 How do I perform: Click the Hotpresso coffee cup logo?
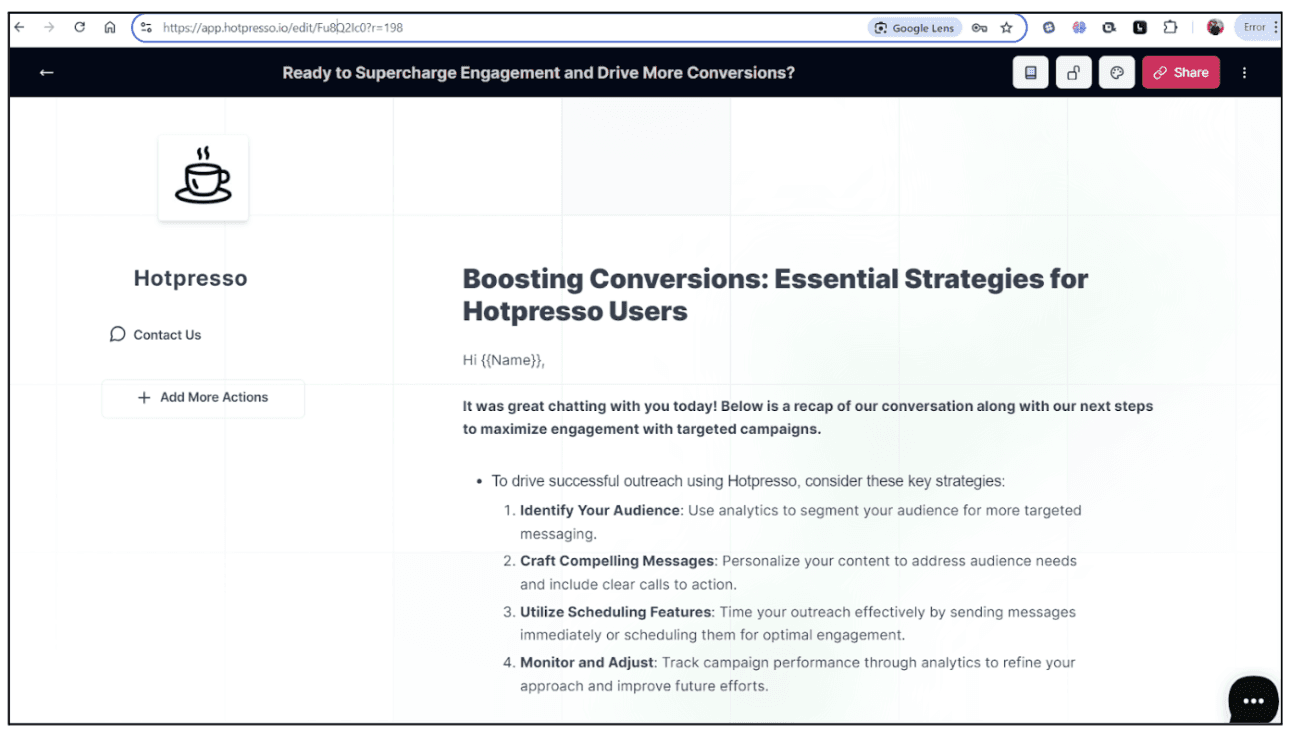pyautogui.click(x=203, y=178)
